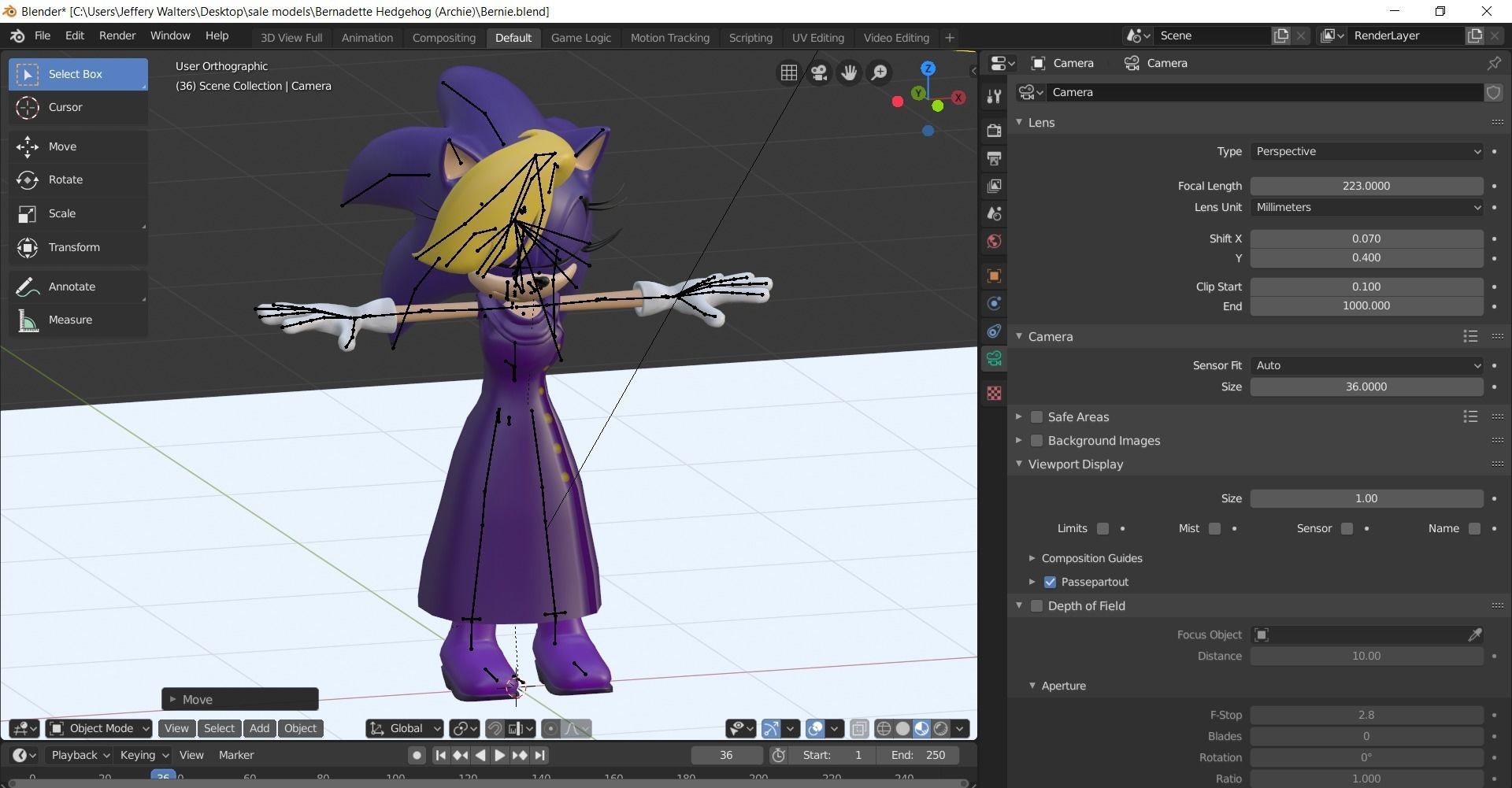This screenshot has height=788, width=1512.
Task: Open the Object Constraints properties tab
Action: pyautogui.click(x=994, y=331)
